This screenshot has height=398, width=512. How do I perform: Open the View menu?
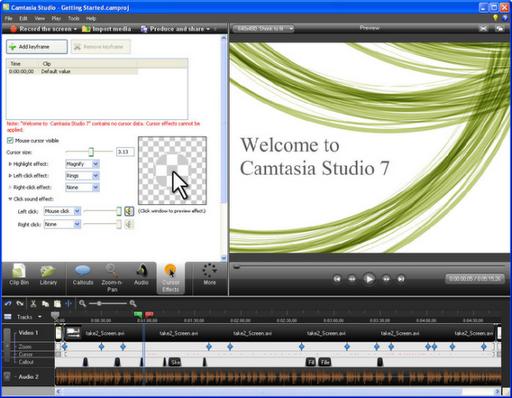click(39, 18)
